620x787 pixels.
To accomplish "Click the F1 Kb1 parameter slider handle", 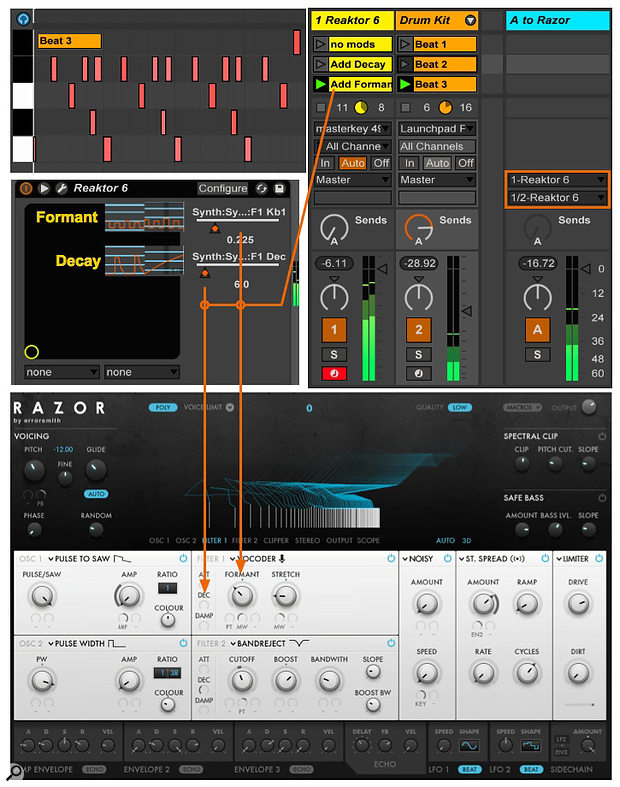I will [x=215, y=228].
